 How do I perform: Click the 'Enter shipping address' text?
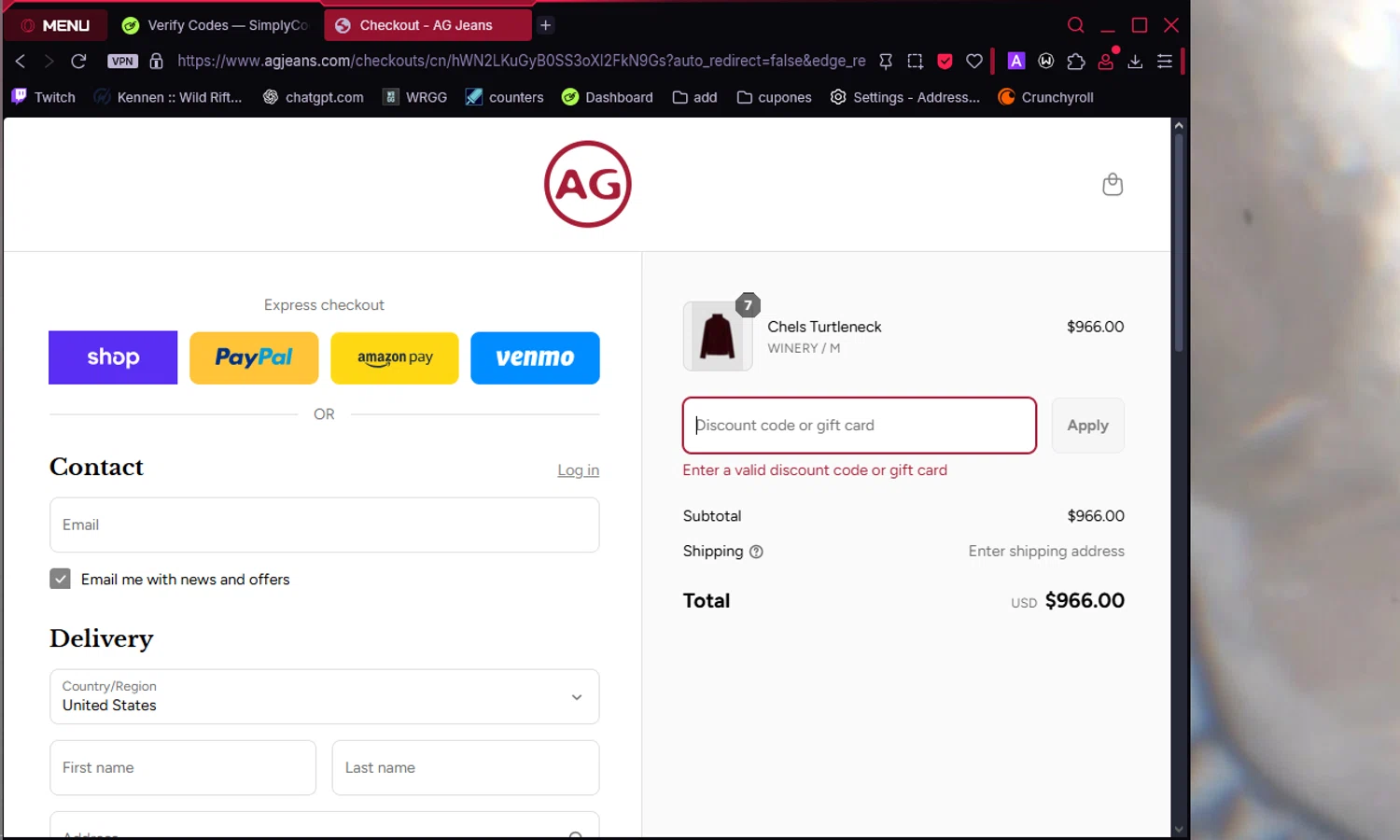coord(1046,552)
